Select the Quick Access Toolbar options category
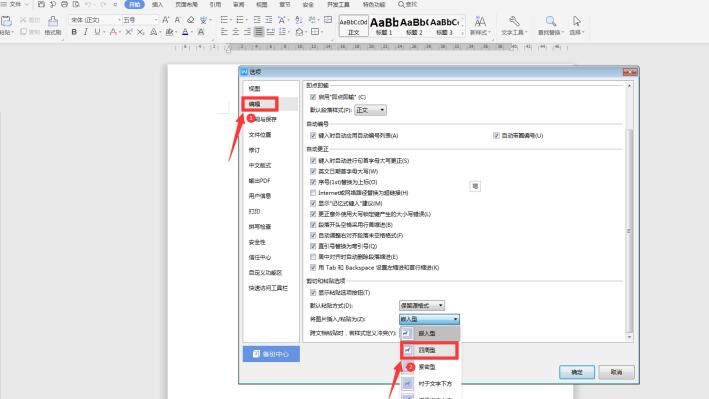709x399 pixels. pos(268,288)
